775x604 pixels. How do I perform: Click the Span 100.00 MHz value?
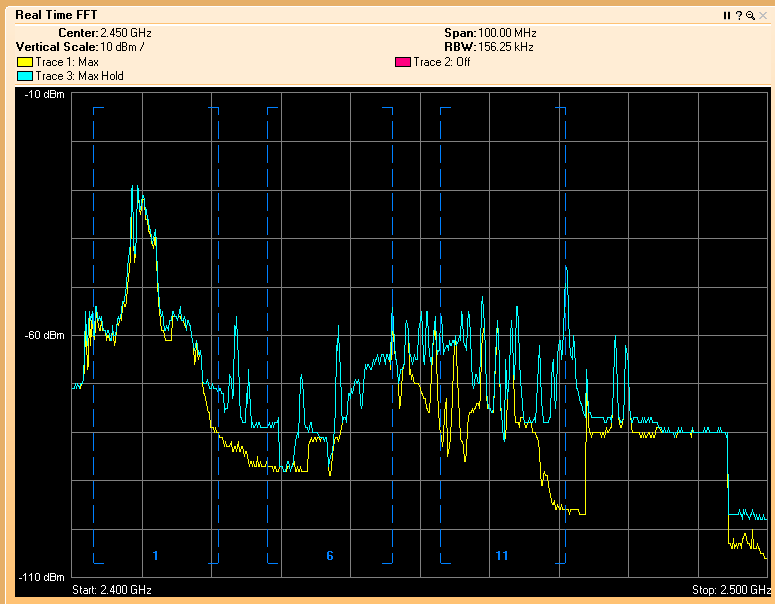point(504,33)
